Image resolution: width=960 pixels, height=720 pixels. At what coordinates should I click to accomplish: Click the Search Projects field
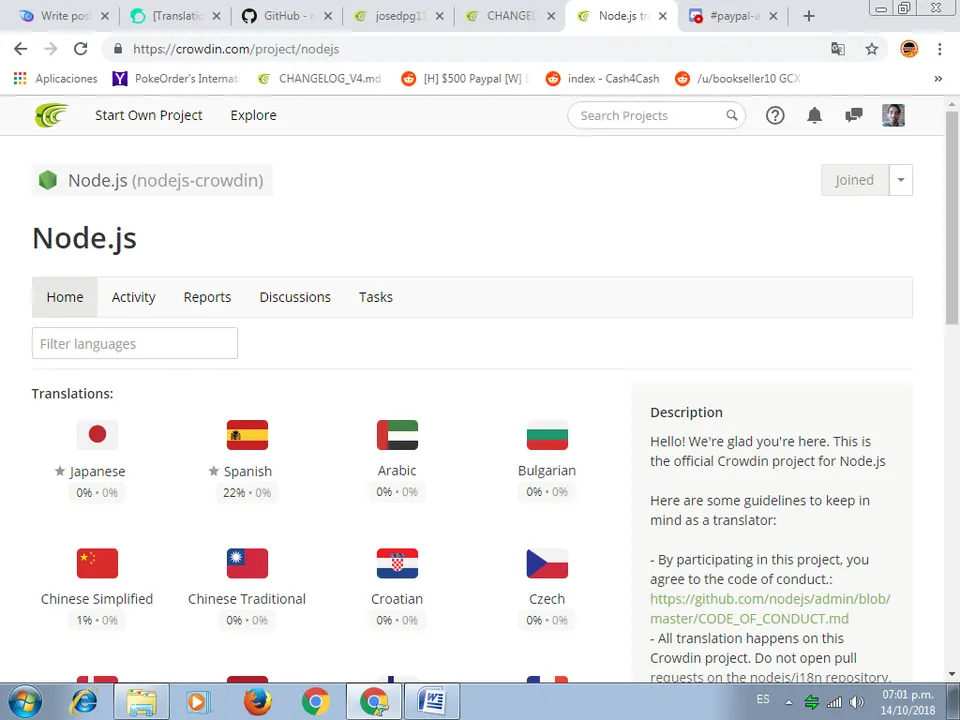click(x=656, y=115)
